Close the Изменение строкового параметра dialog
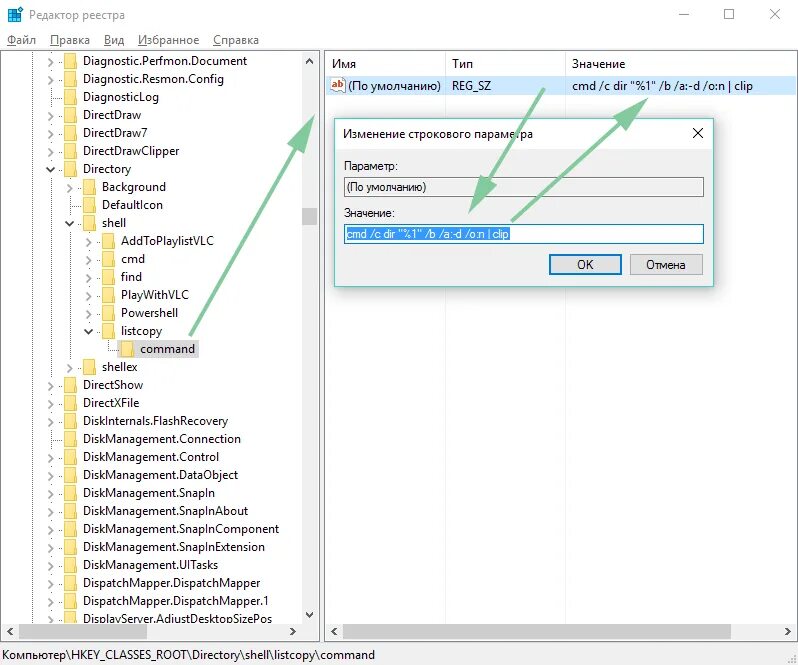The height and width of the screenshot is (665, 798). click(698, 133)
